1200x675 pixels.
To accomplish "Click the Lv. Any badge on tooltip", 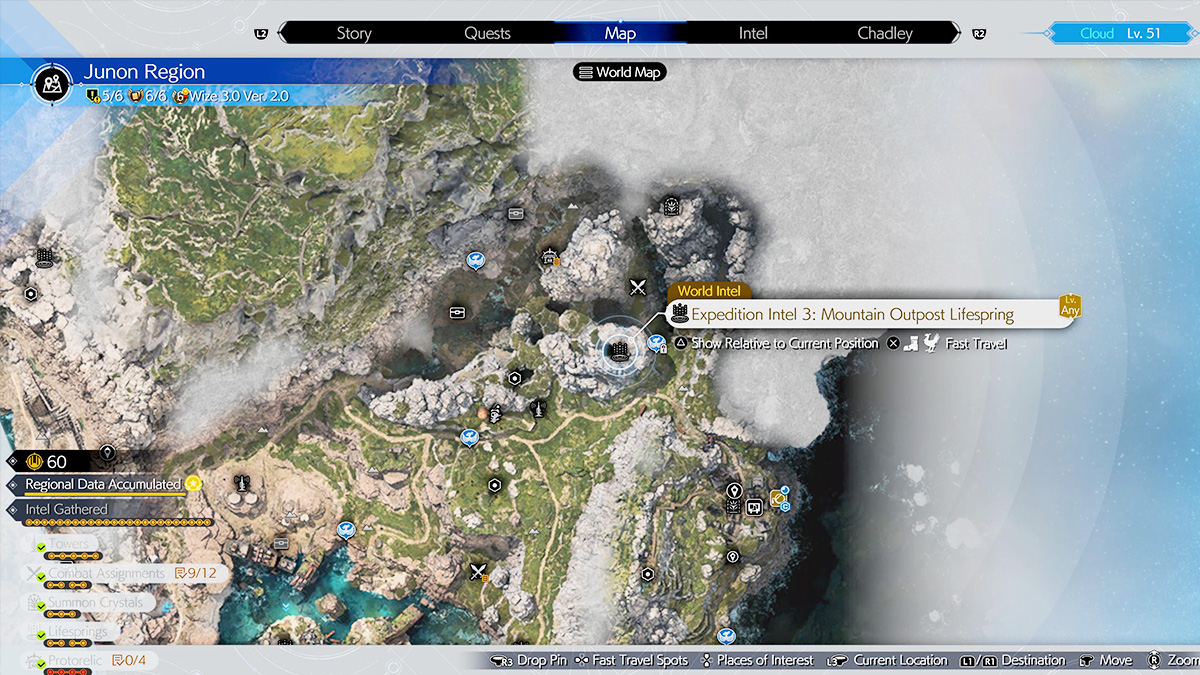I will coord(1070,306).
